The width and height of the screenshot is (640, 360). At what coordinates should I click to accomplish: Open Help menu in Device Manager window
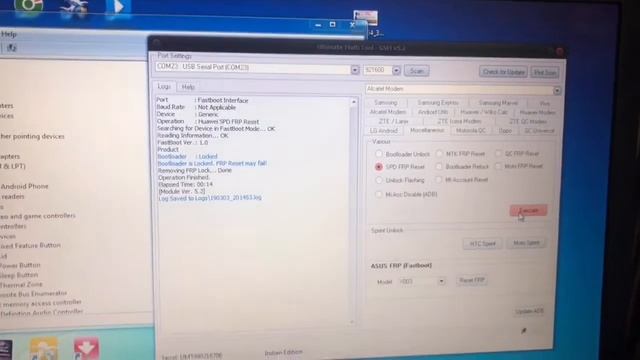9,34
